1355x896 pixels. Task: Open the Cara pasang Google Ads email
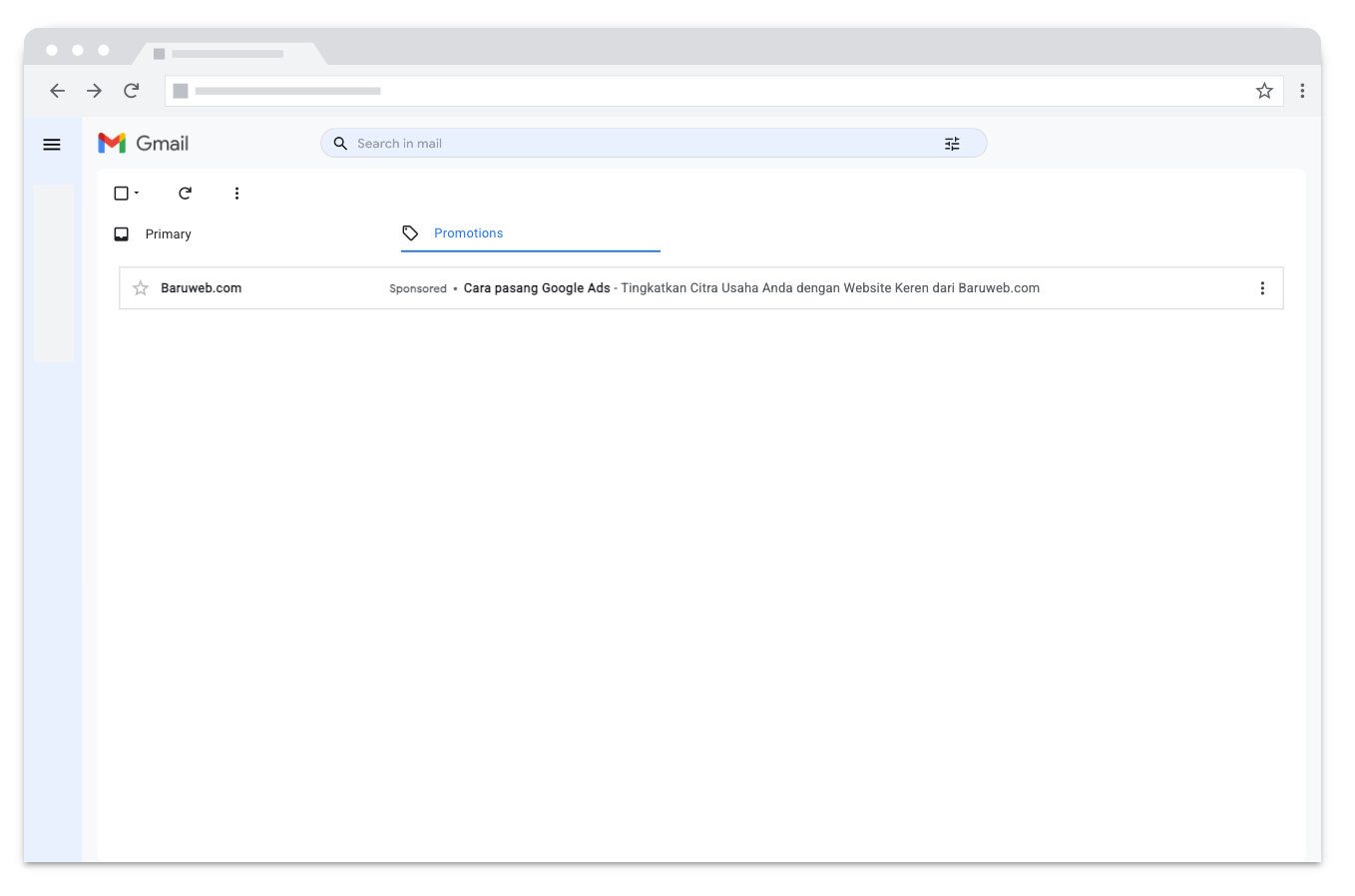point(750,288)
